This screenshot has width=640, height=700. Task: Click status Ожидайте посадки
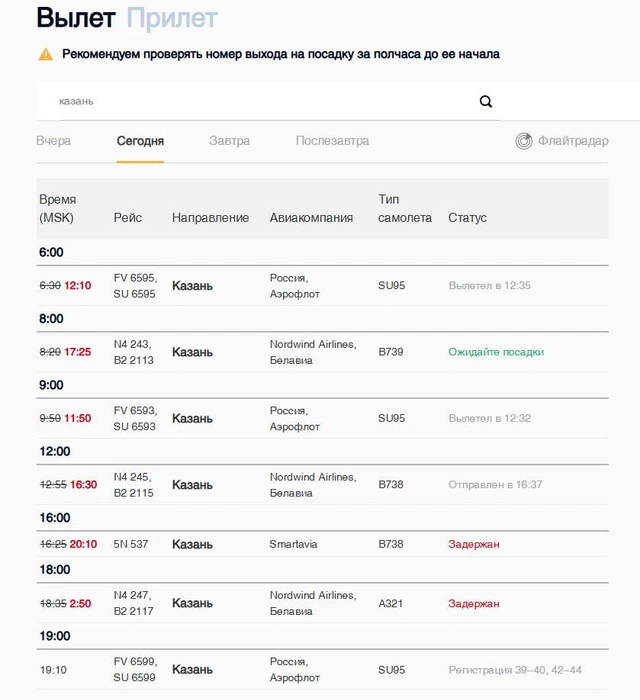(x=496, y=352)
